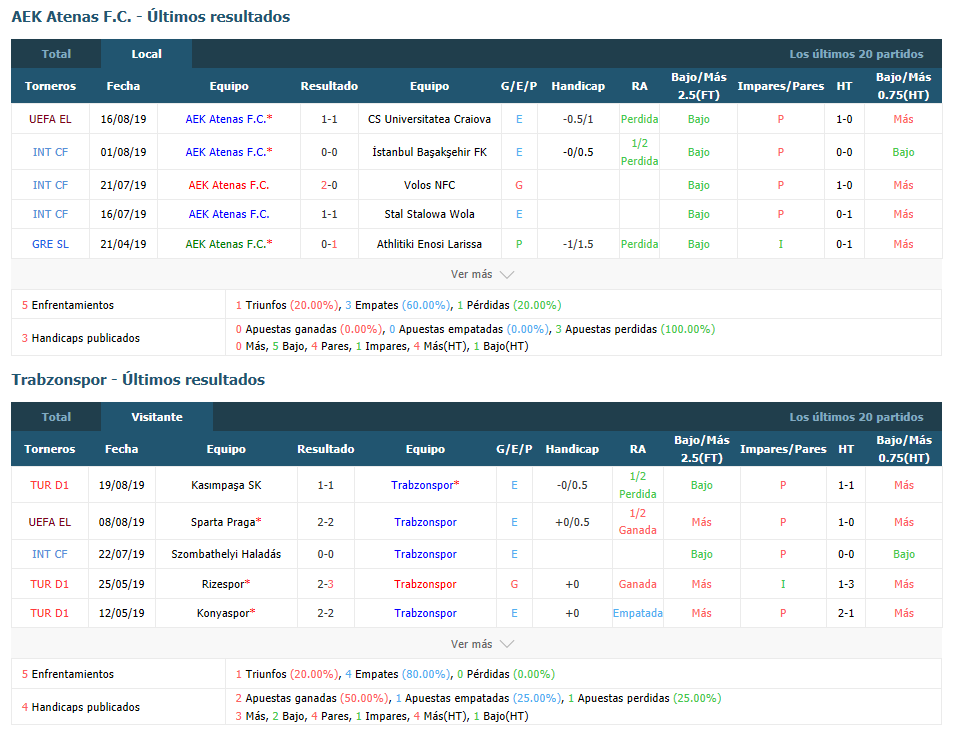Viewport: 955px width, 736px height.
Task: Select the Visitante tab
Action: (157, 417)
